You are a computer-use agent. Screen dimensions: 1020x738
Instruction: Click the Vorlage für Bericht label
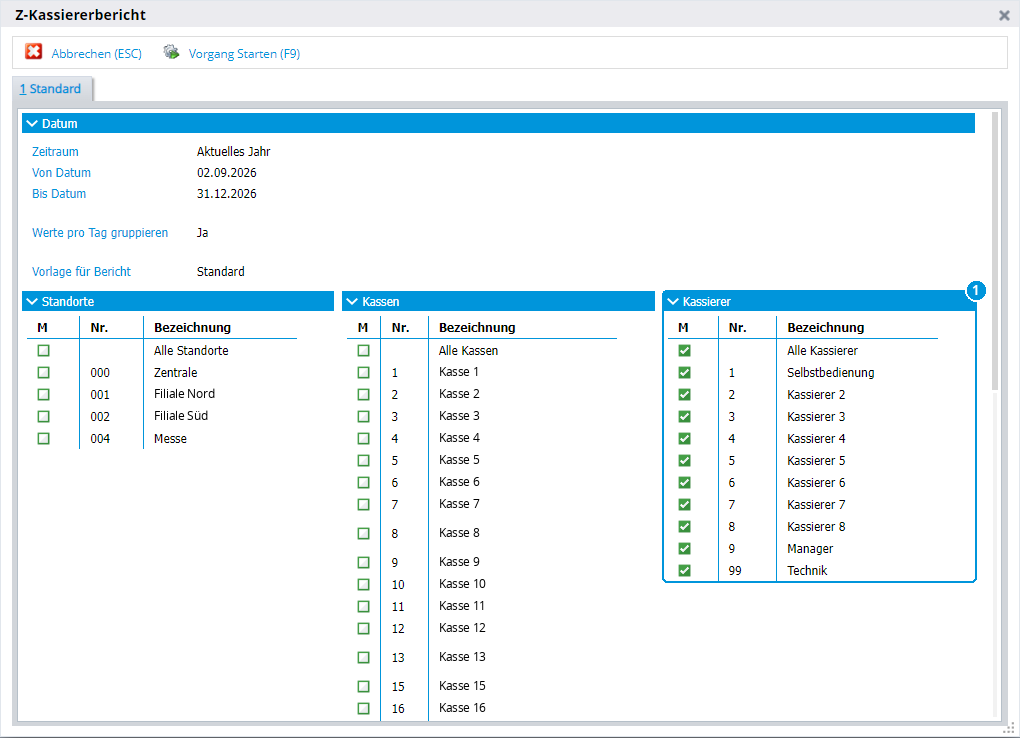point(81,271)
